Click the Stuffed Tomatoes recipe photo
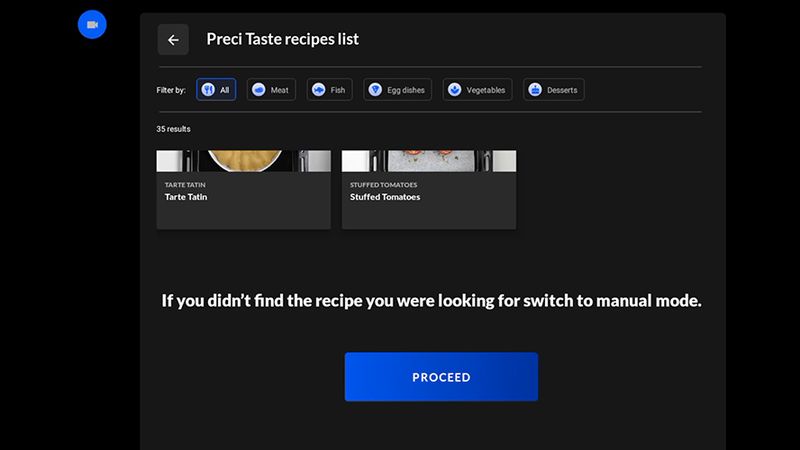Viewport: 800px width, 450px height. (429, 161)
